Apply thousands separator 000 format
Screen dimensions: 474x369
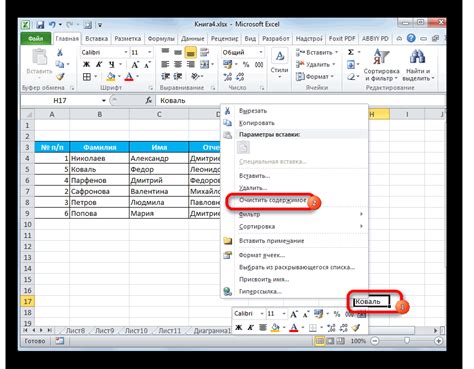259,64
